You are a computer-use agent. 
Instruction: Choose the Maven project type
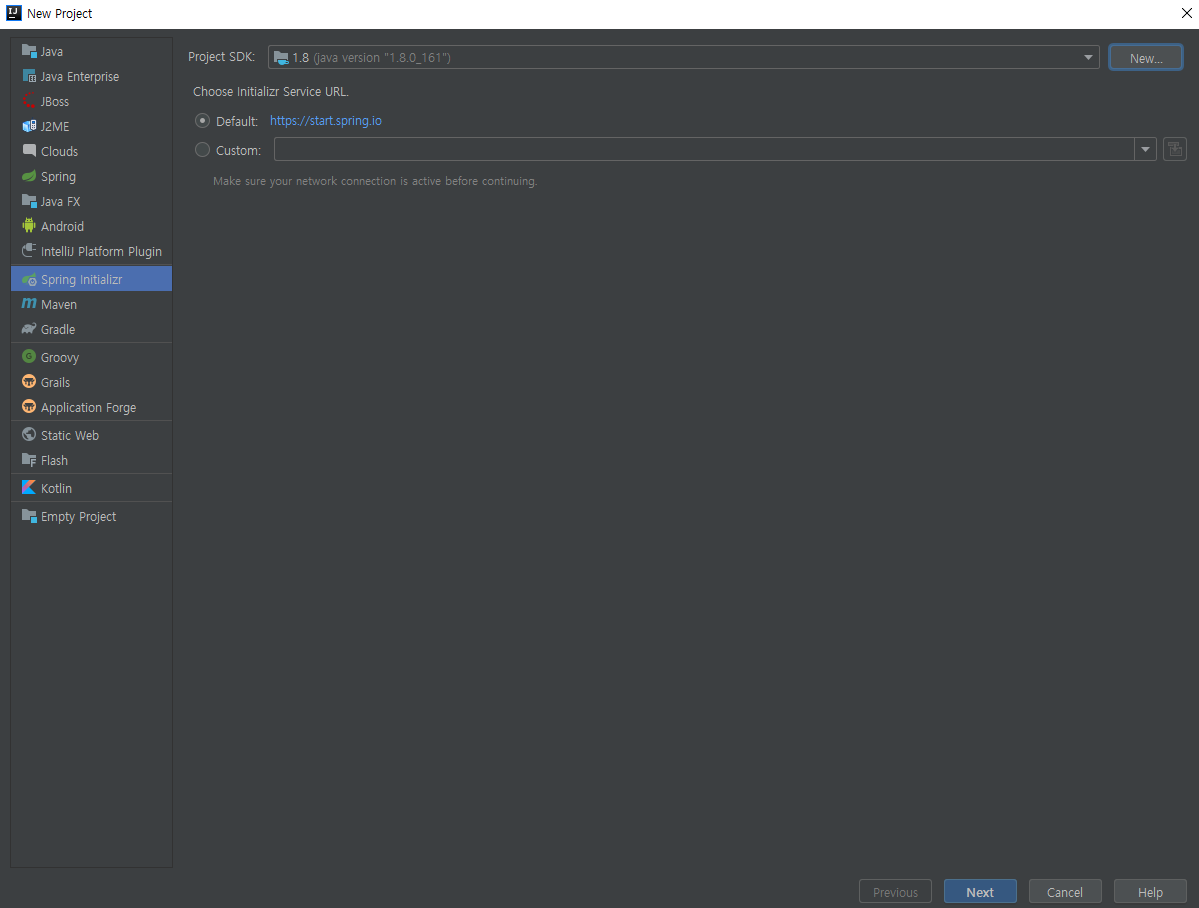click(92, 304)
